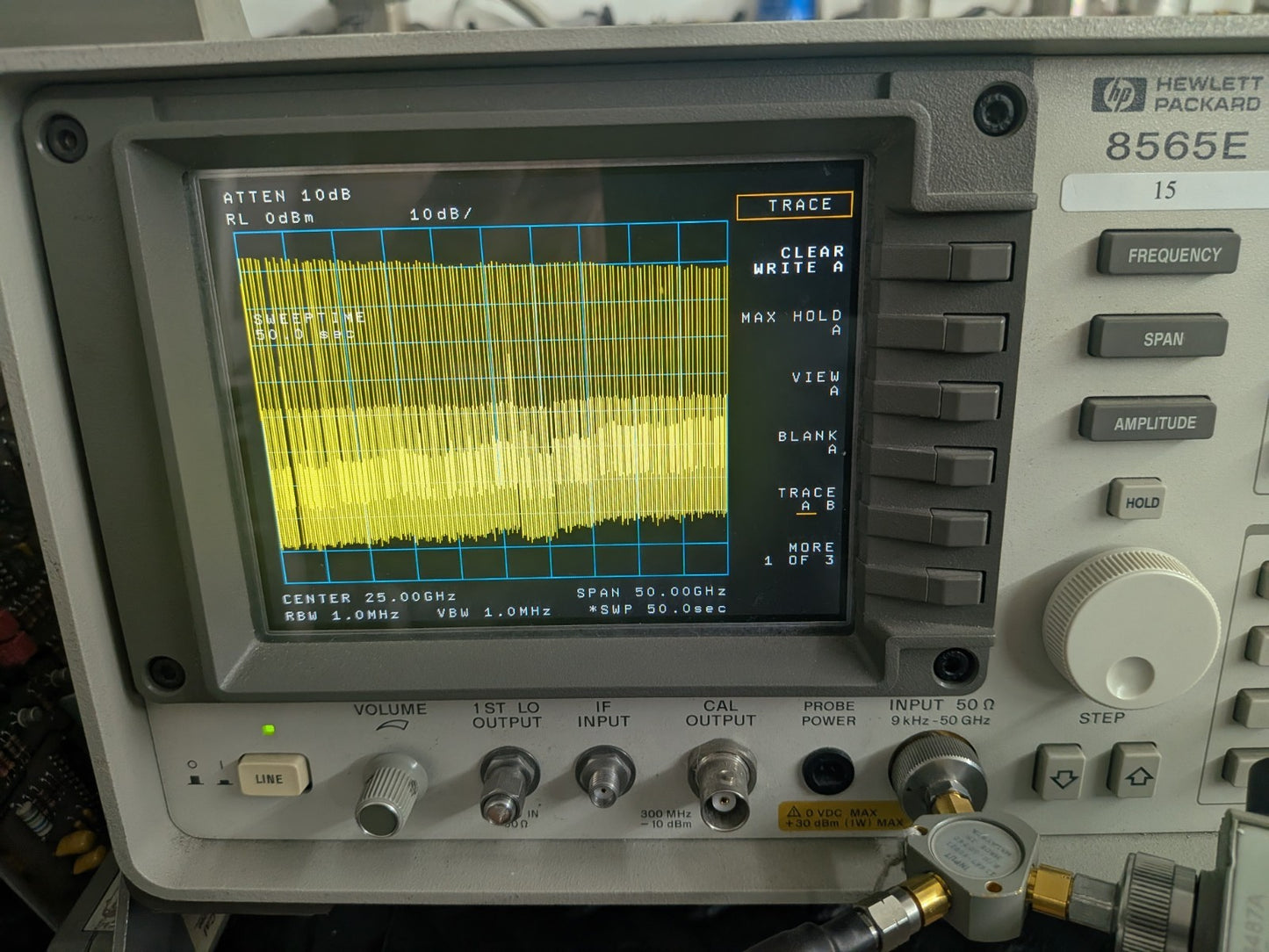
Task: Click the white tag numbered 15
Action: (x=1164, y=191)
